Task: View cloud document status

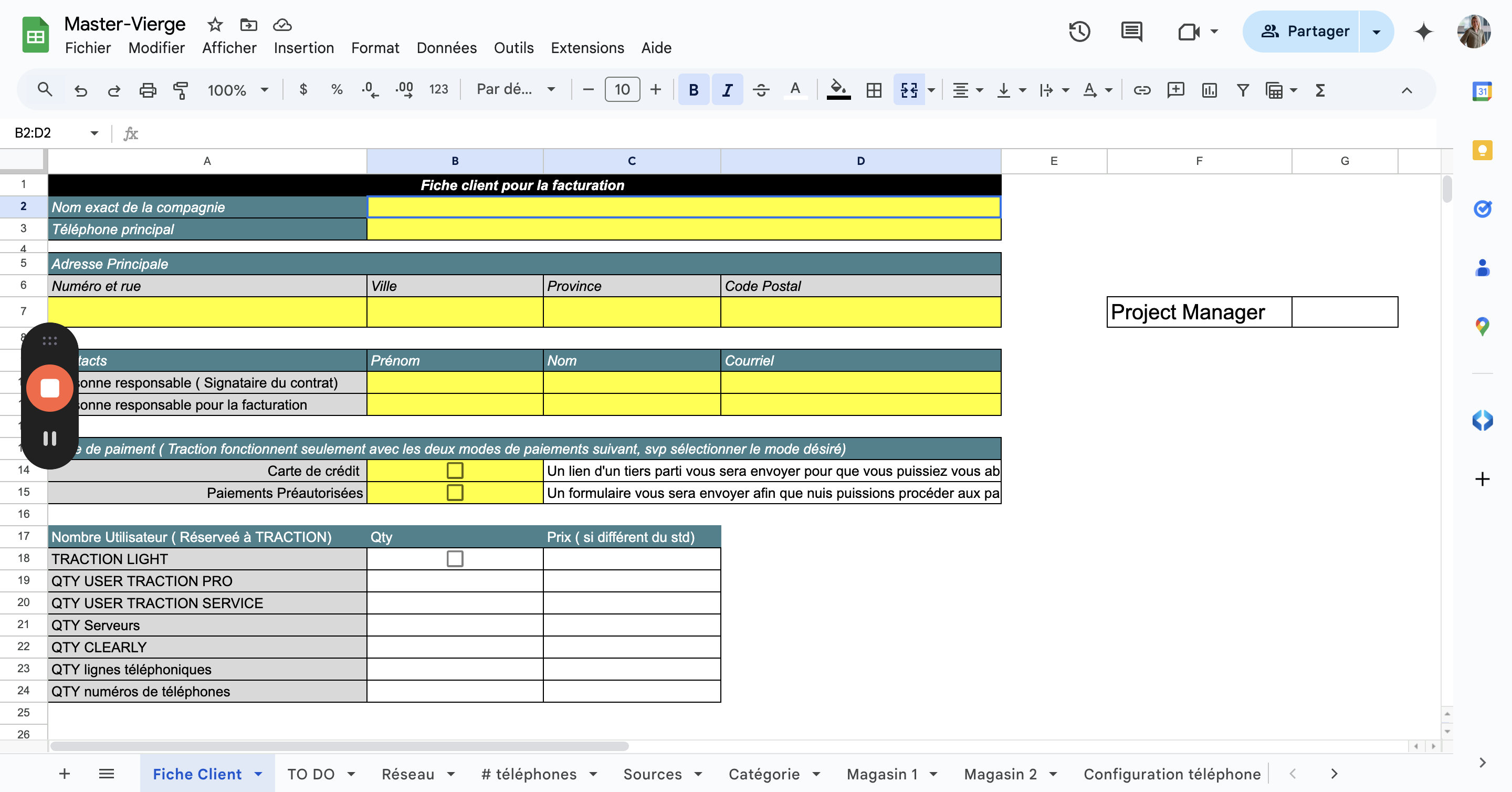Action: point(282,25)
